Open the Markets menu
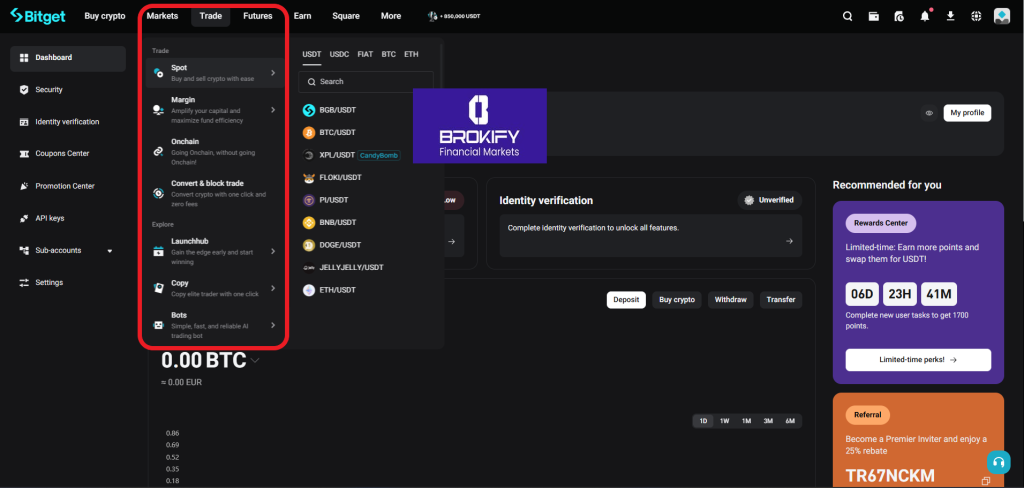Image resolution: width=1024 pixels, height=488 pixels. (x=162, y=16)
